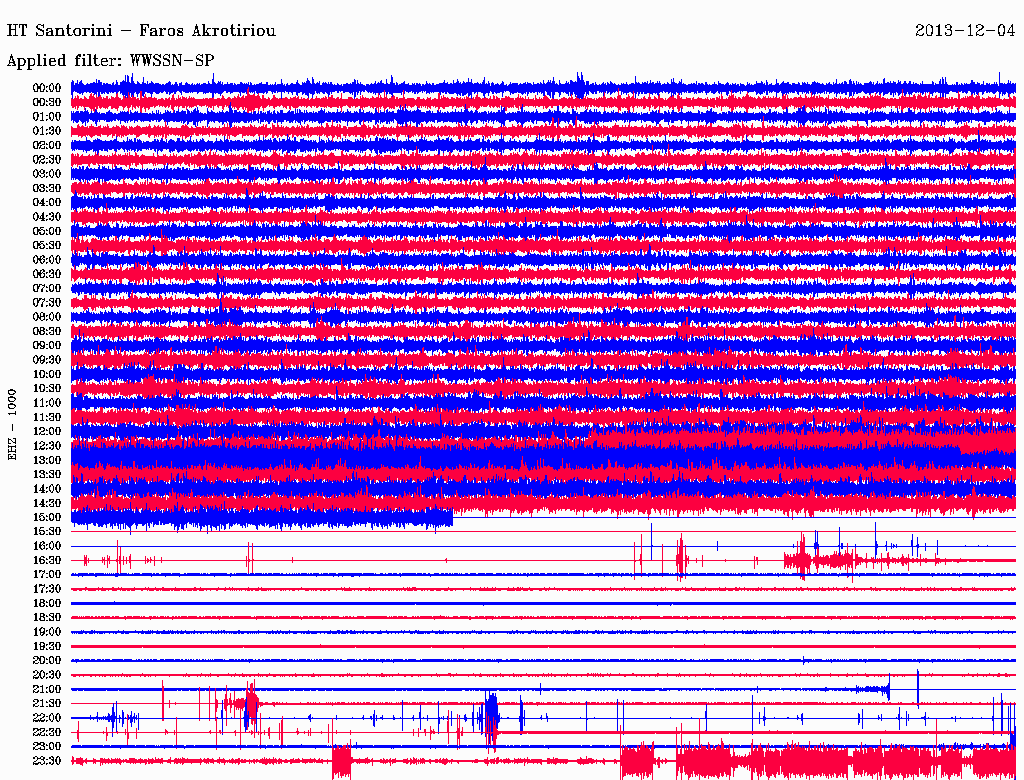Select the 15:00 time row label
Viewport: 1024px width, 780px height.
pos(47,517)
